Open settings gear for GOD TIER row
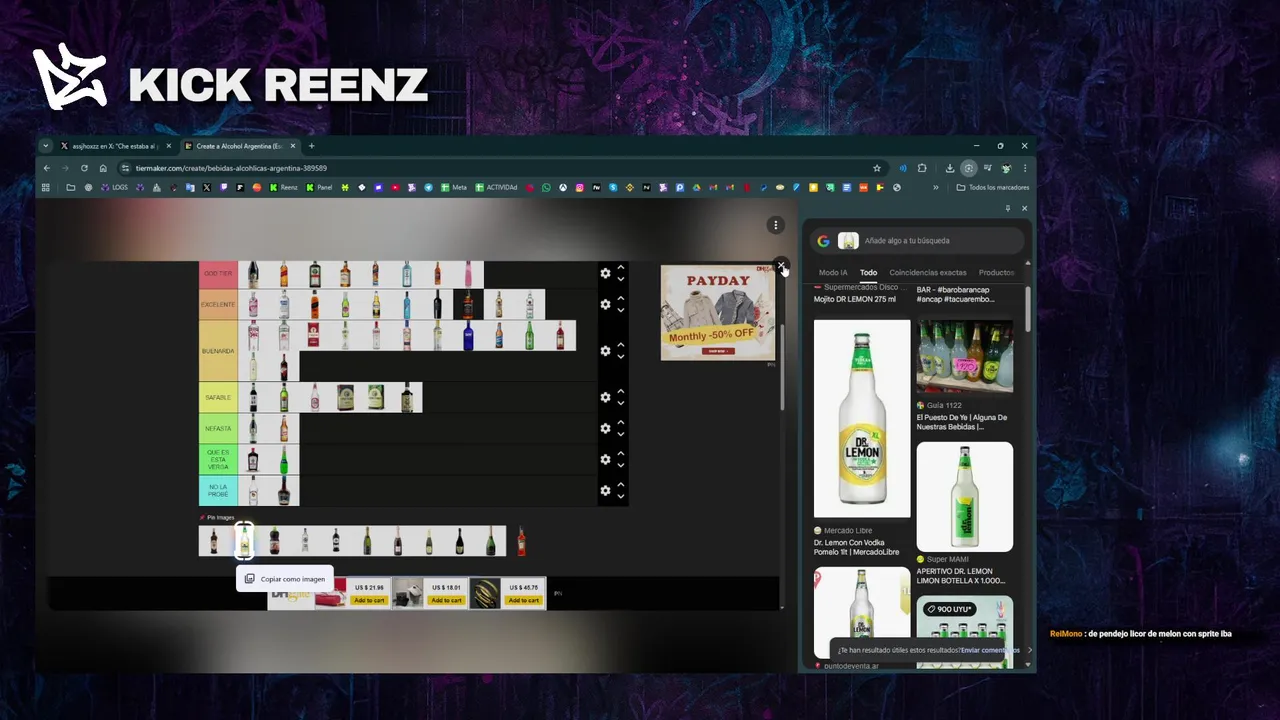The width and height of the screenshot is (1280, 720). coord(605,273)
